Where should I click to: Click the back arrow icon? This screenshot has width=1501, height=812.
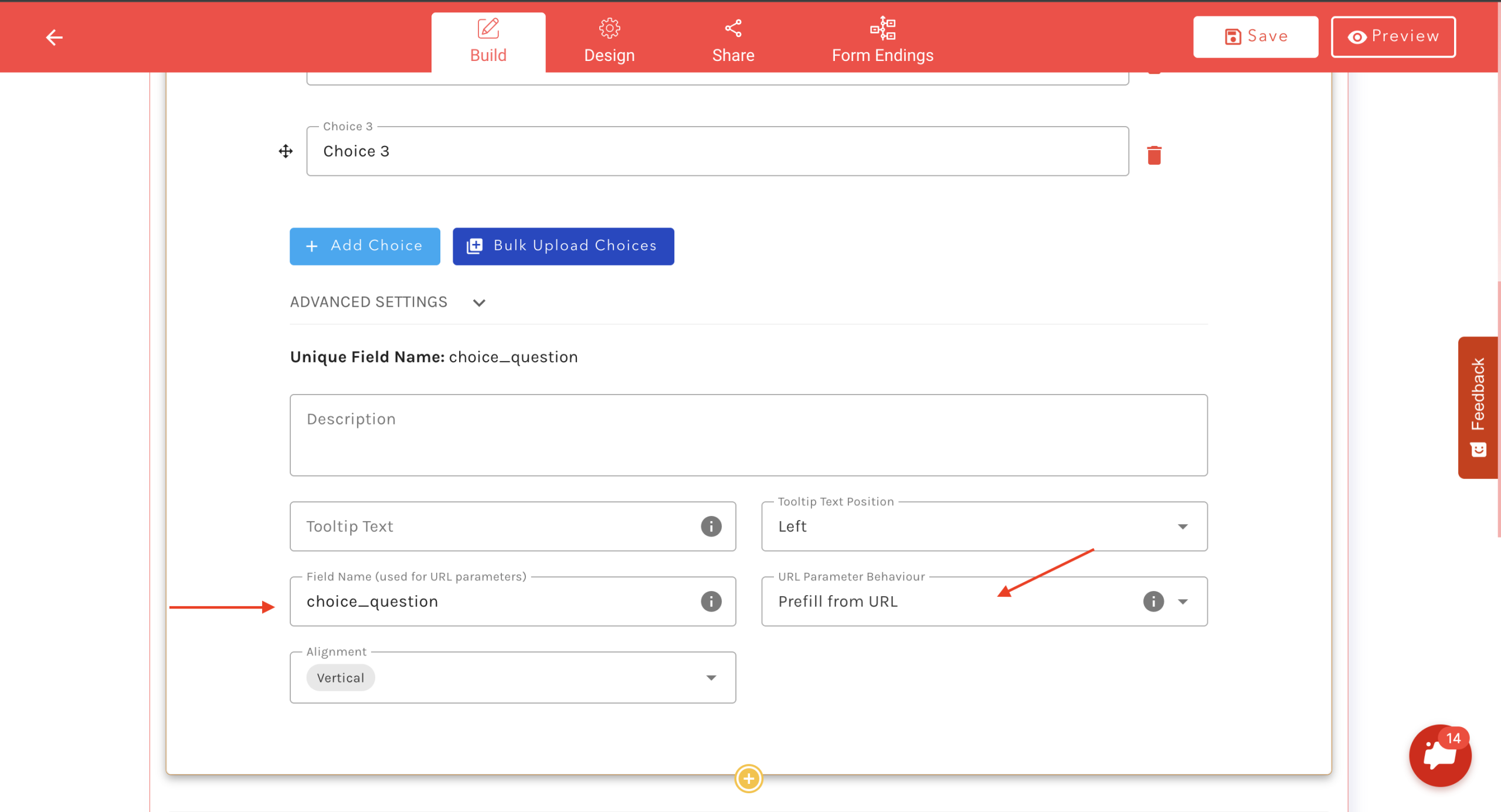pyautogui.click(x=54, y=38)
